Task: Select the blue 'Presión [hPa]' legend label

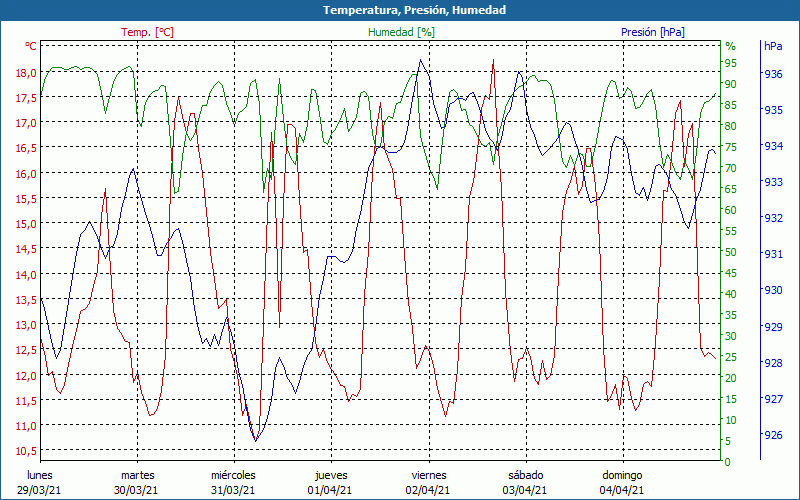Action: click(653, 32)
